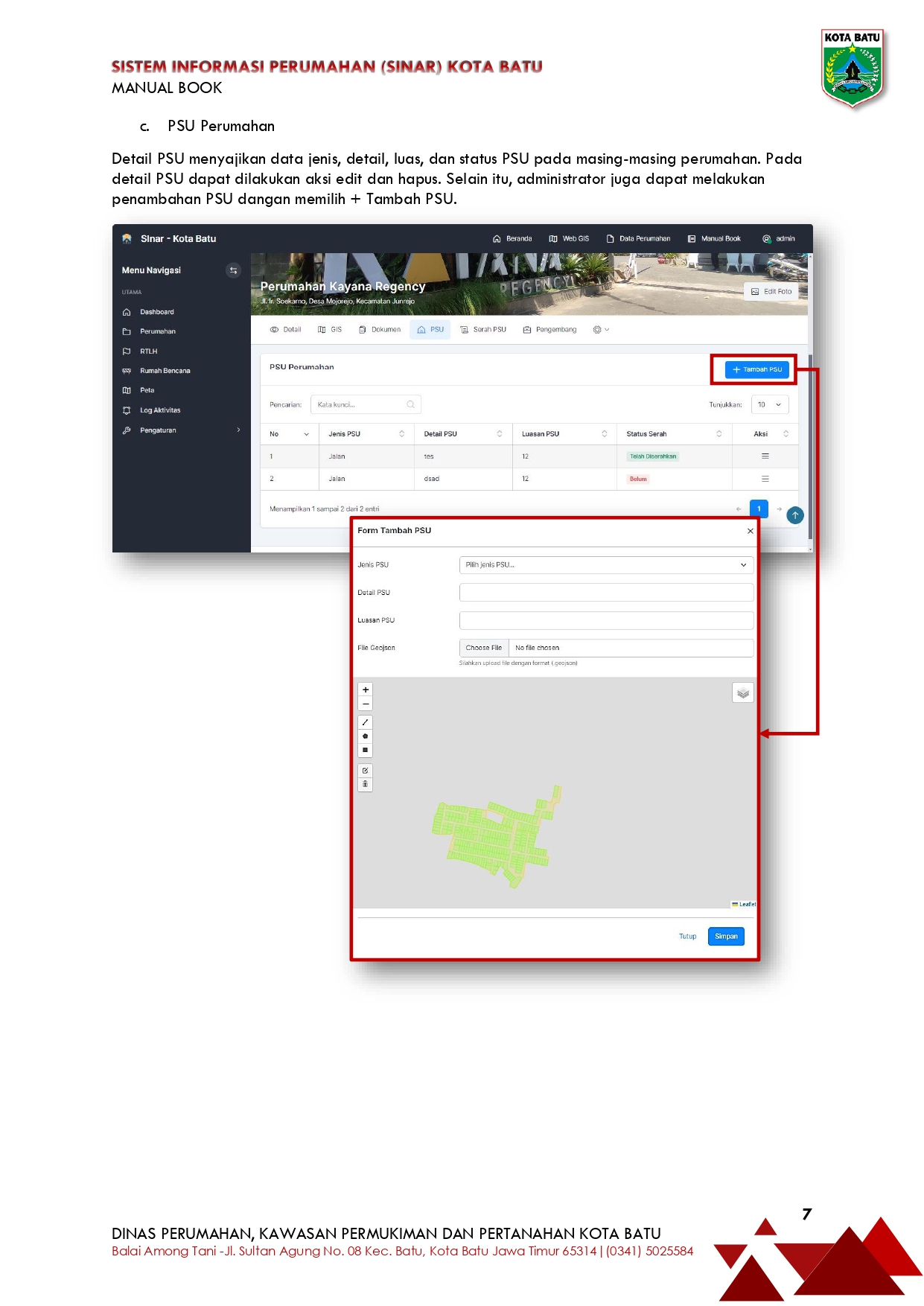This screenshot has width=924, height=1306.
Task: Sort by Status Serah column
Action: click(674, 433)
